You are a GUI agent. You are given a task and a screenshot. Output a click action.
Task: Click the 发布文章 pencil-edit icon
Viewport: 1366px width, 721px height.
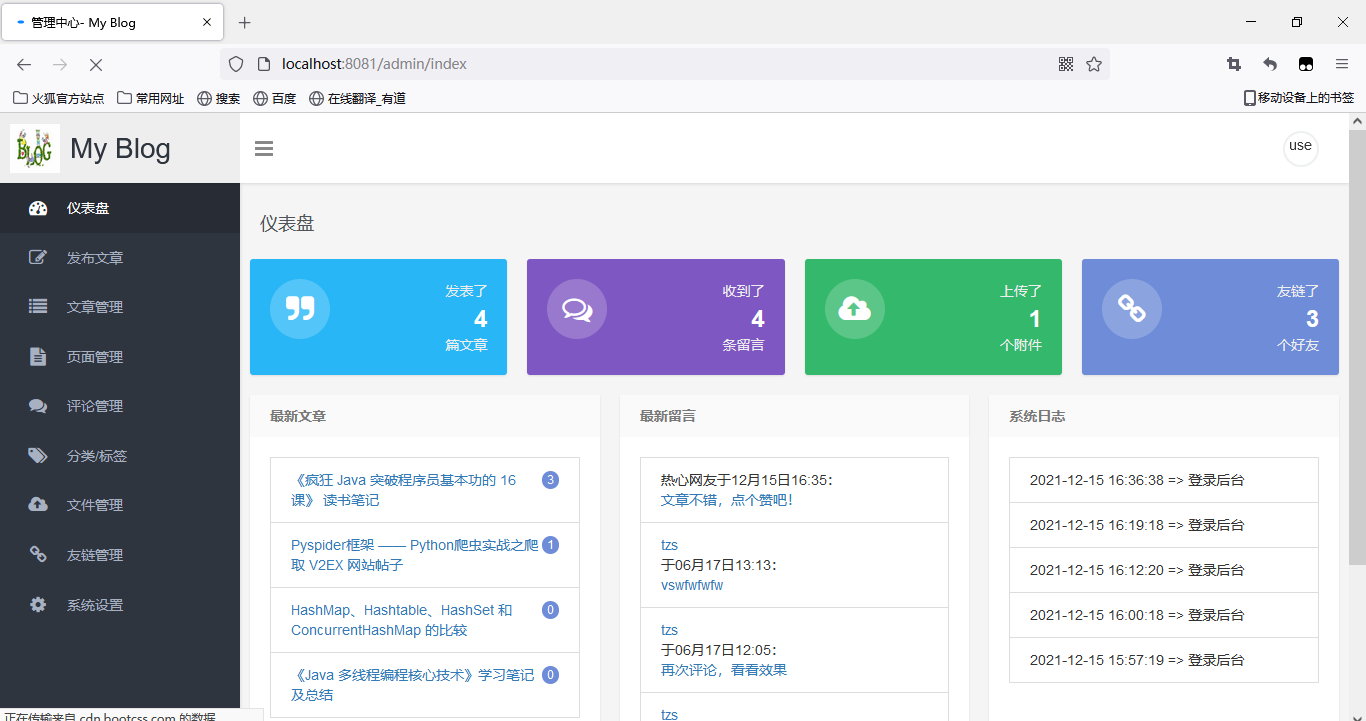coord(38,258)
